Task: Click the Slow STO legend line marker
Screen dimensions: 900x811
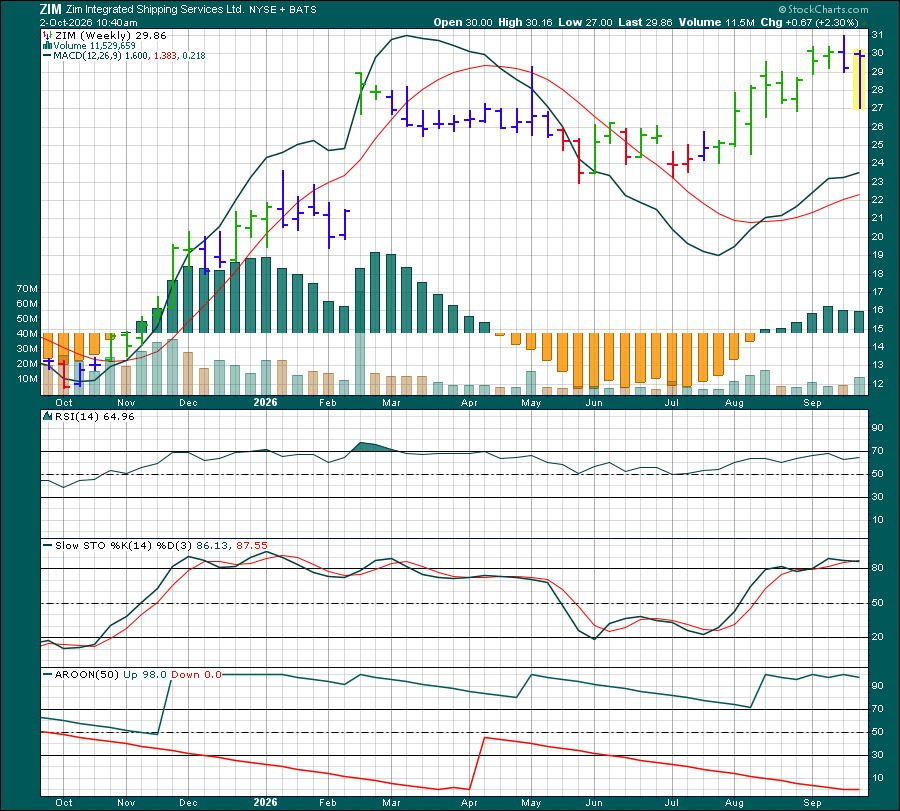Action: (x=48, y=545)
